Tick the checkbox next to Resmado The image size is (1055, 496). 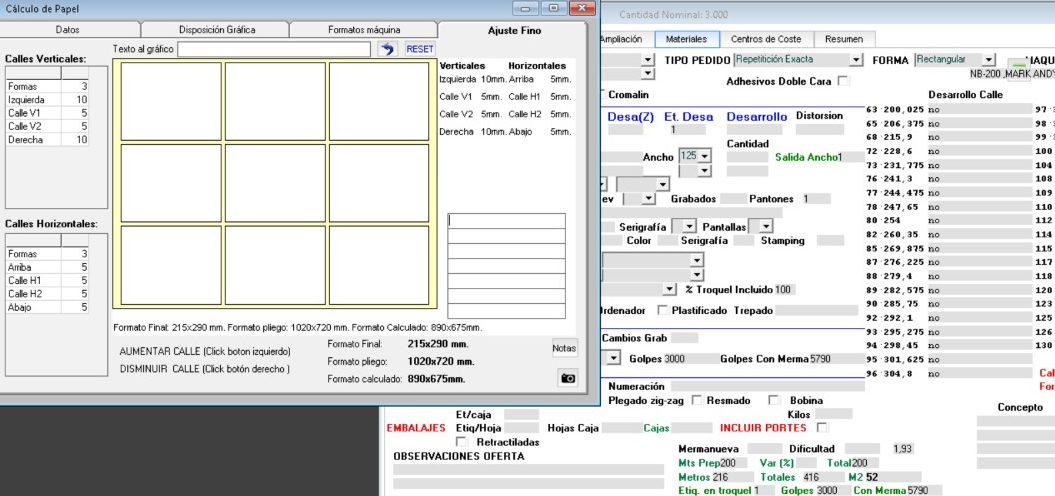697,400
